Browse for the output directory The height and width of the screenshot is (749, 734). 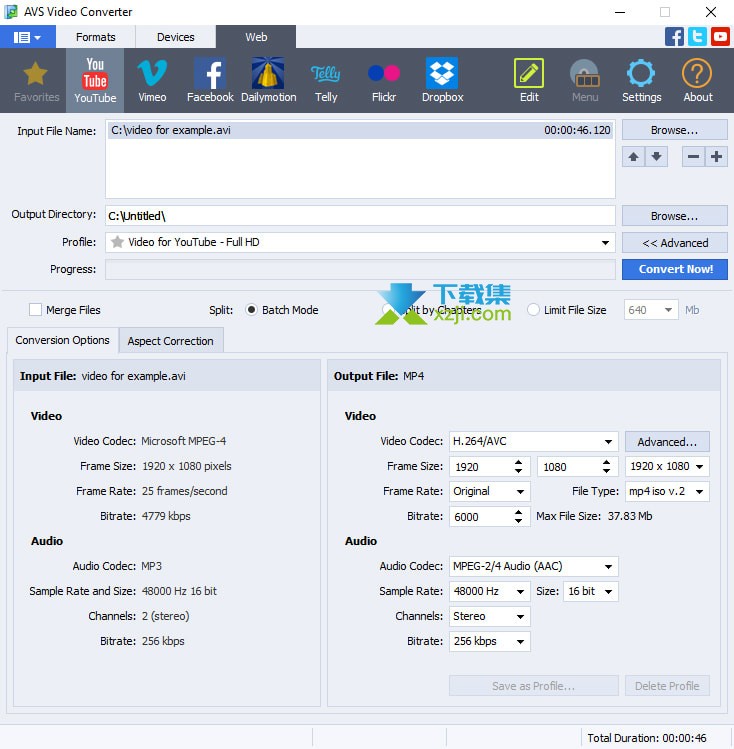[674, 216]
